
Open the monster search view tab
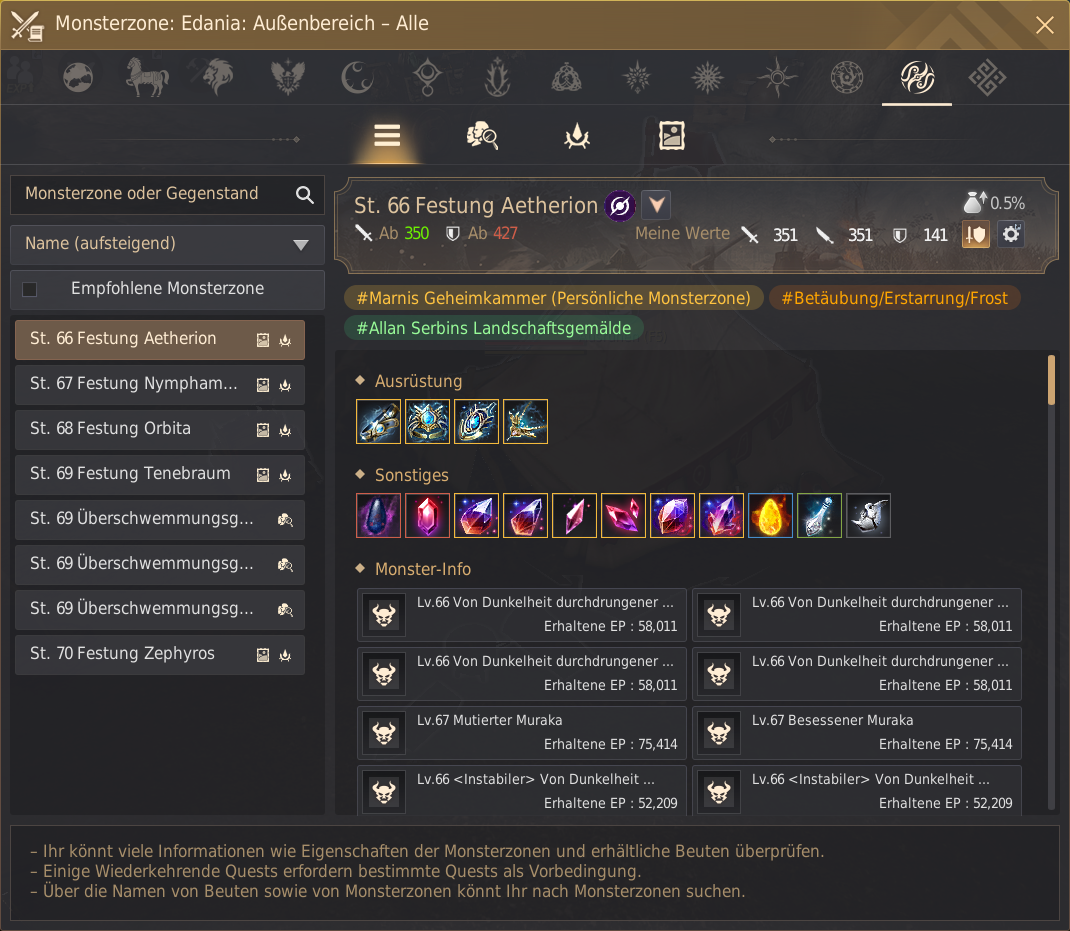click(482, 136)
